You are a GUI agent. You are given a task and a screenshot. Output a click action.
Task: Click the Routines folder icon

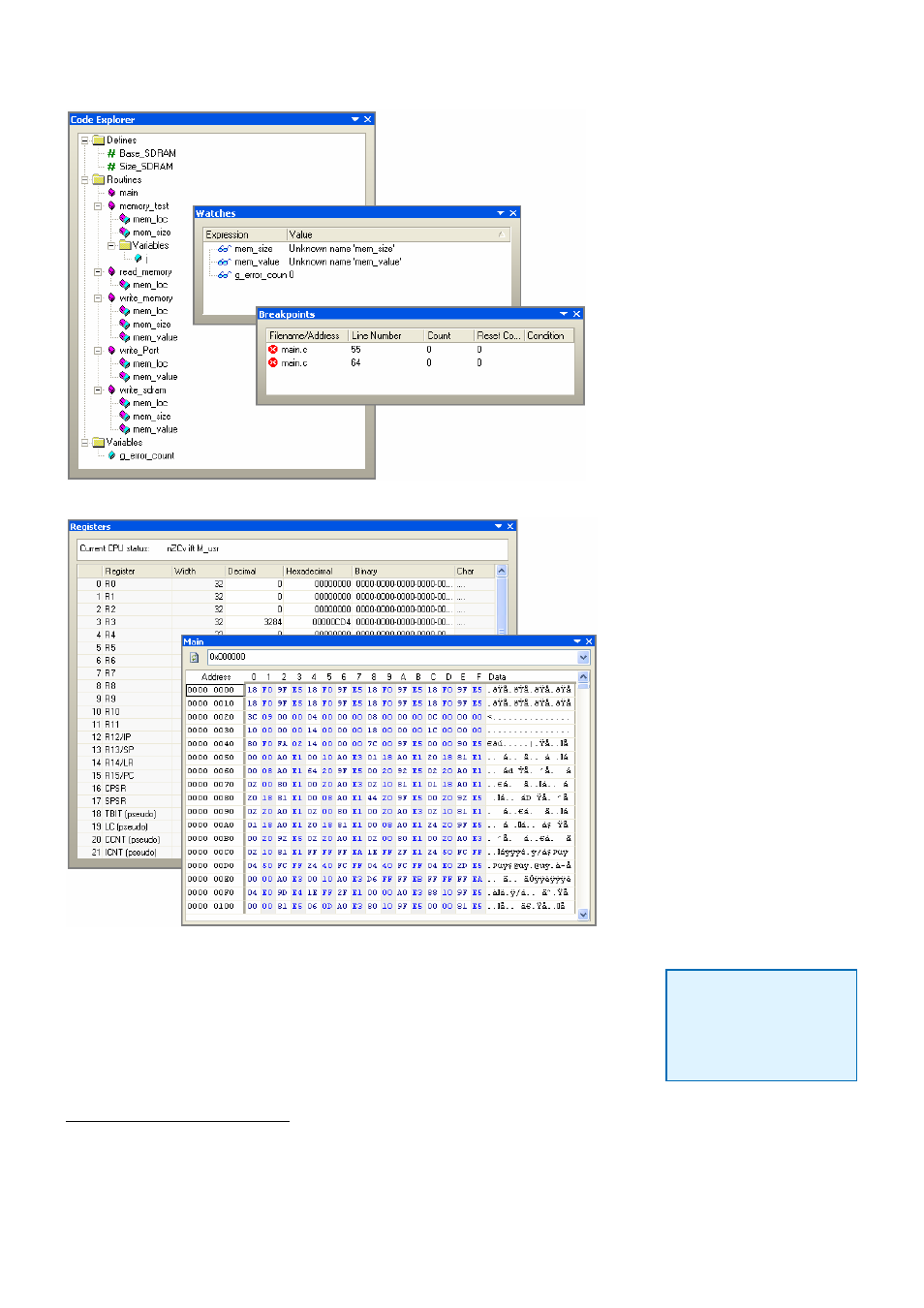tap(98, 180)
